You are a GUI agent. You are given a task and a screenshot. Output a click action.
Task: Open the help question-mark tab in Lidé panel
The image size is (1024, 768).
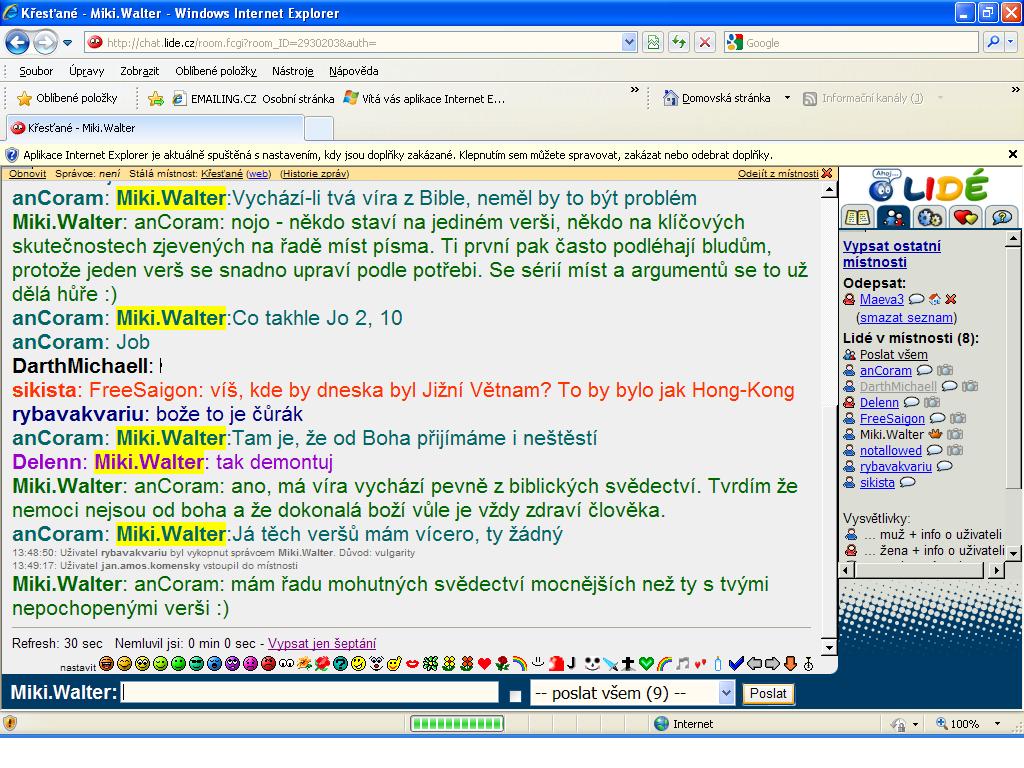pos(1001,217)
